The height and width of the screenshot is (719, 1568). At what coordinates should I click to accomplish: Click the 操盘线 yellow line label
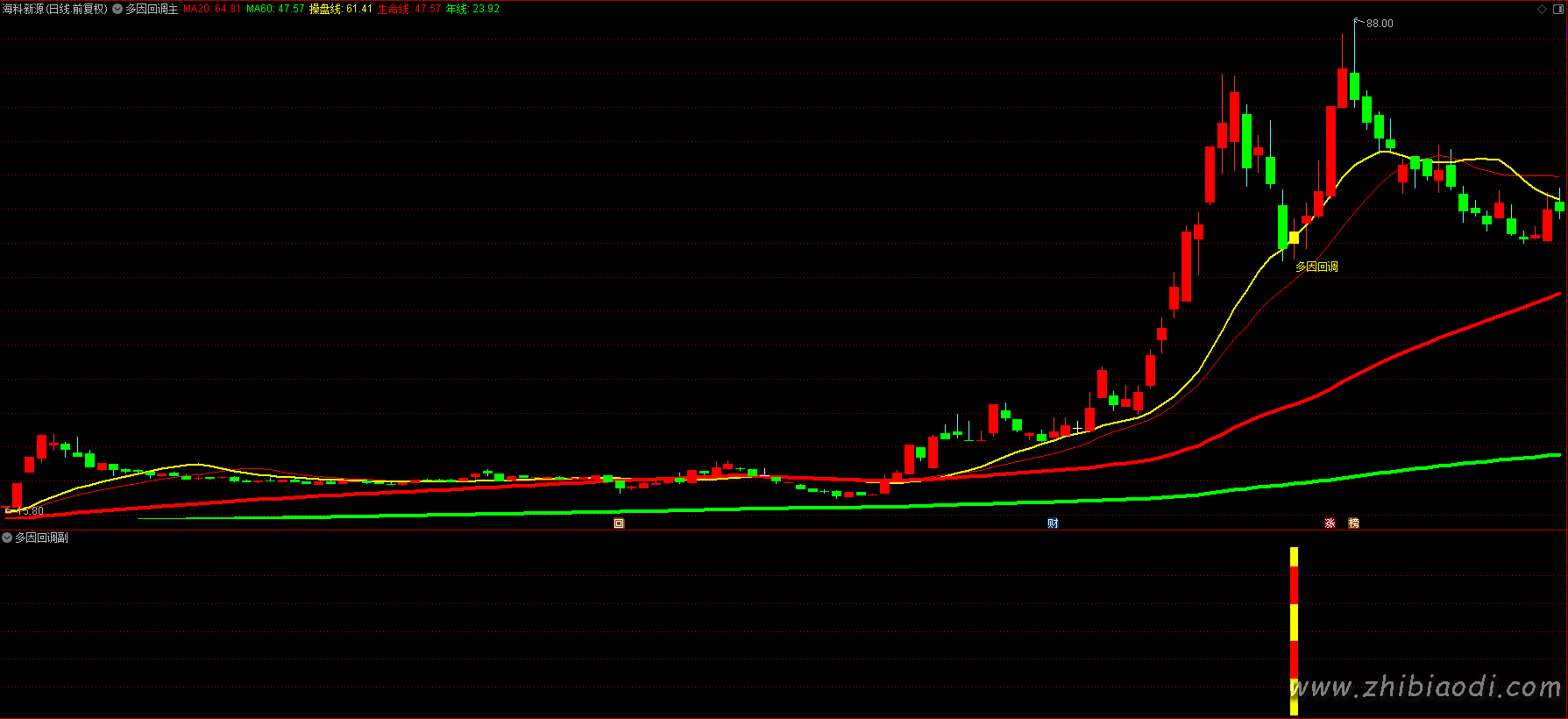tap(341, 9)
